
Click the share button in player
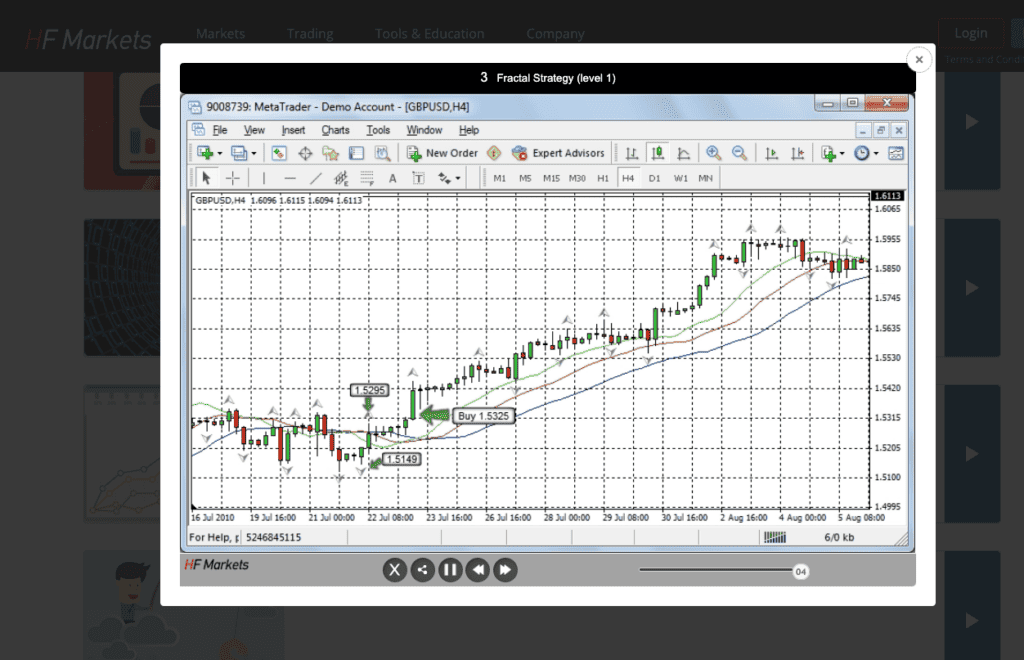[423, 570]
